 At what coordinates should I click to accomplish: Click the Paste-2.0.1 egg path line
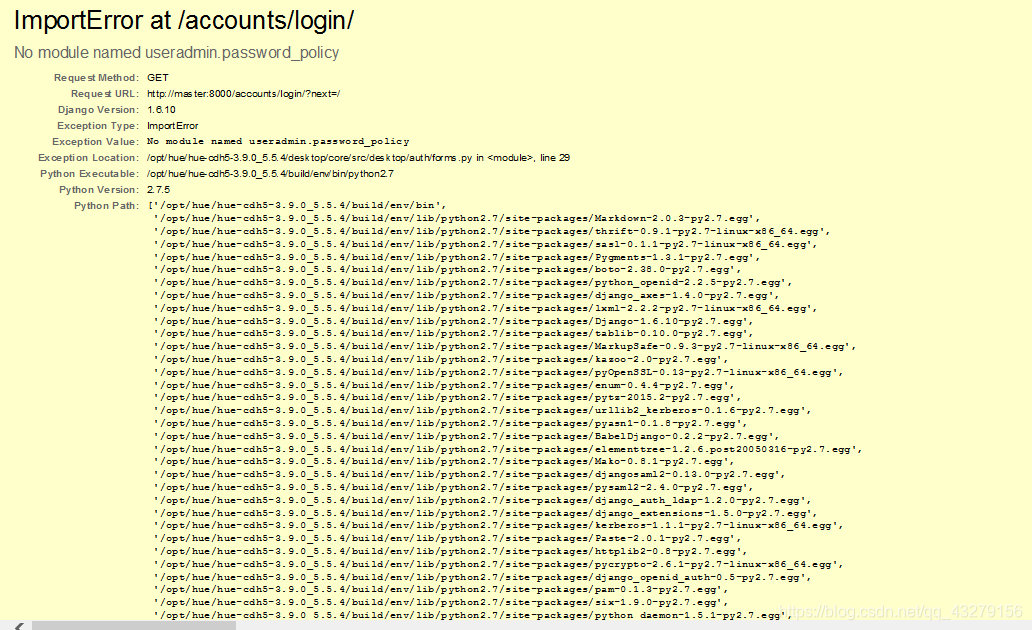tap(448, 538)
